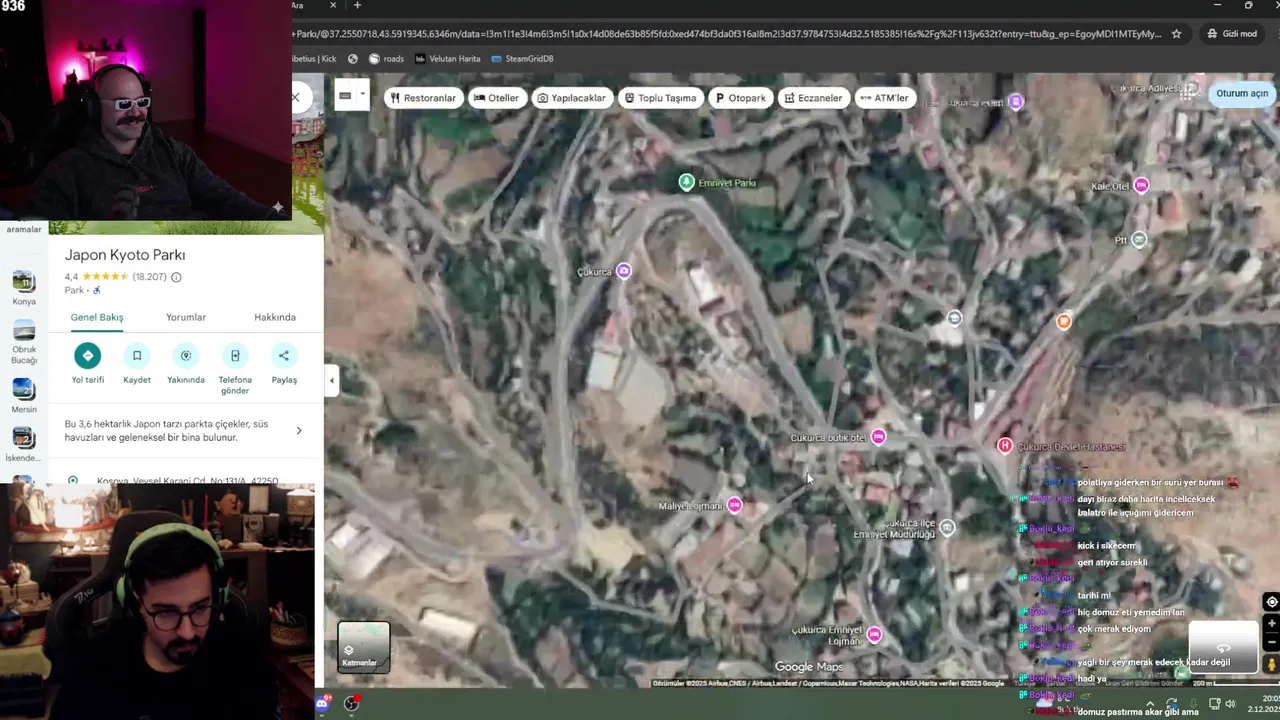Screen dimensions: 1280x720
Task: Click the rating info icon
Action: pos(176,277)
